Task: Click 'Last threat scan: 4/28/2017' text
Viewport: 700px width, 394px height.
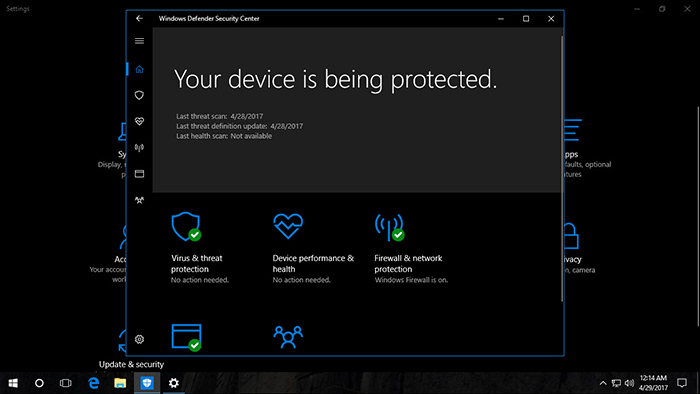Action: [x=219, y=116]
